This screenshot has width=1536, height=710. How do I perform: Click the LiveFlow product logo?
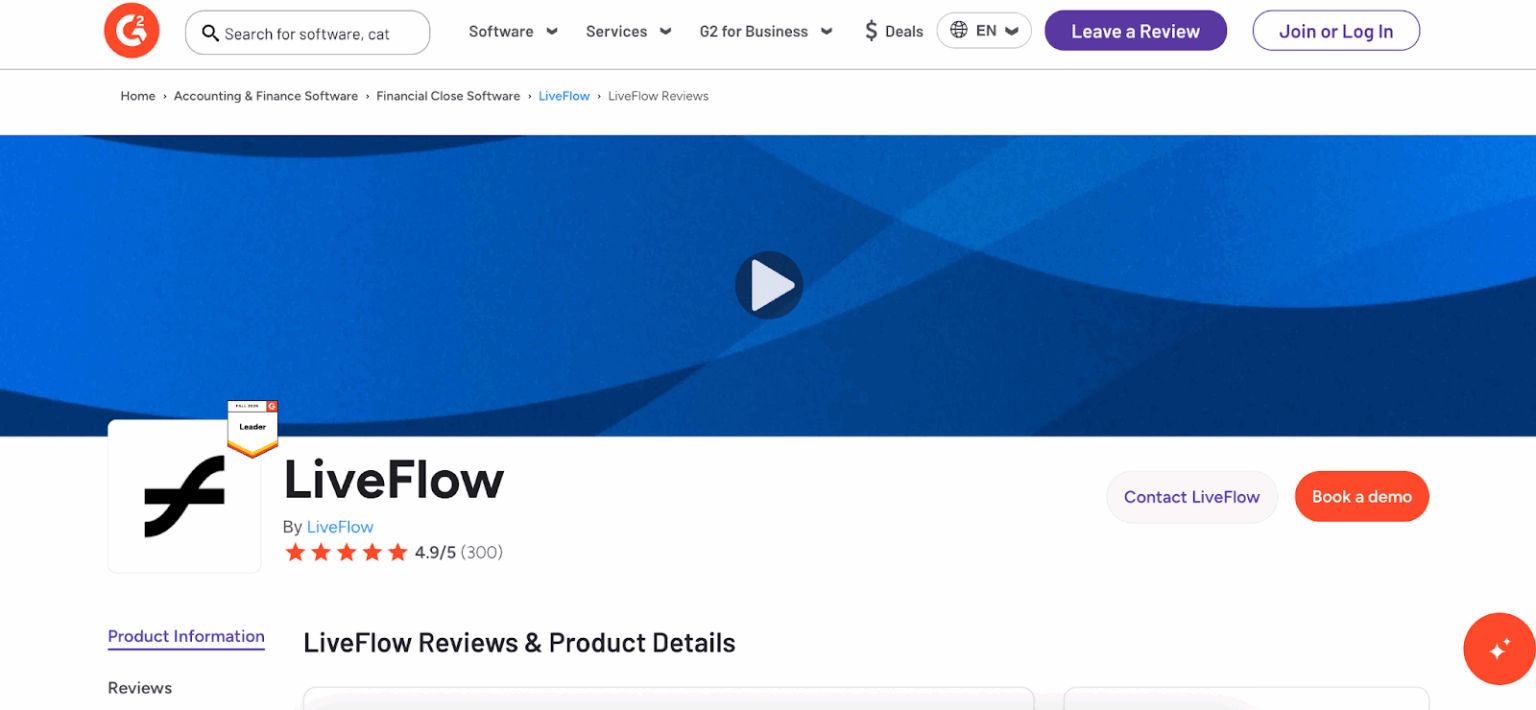184,496
